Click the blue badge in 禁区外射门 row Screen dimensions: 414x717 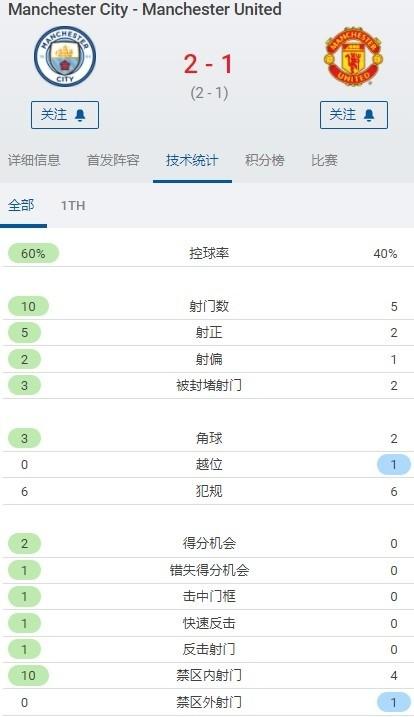point(393,702)
